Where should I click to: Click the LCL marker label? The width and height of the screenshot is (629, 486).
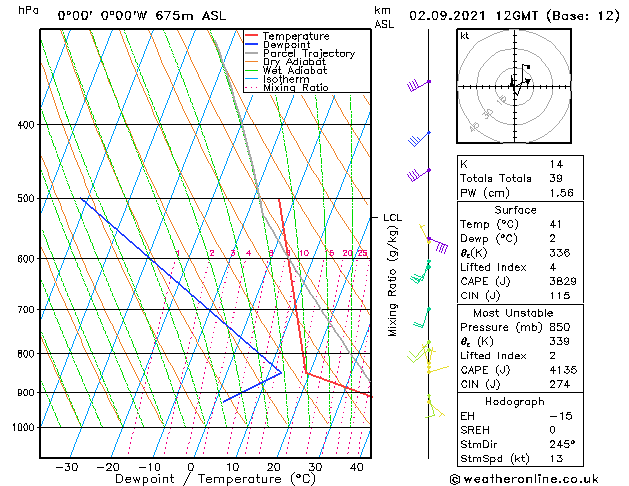pos(392,218)
